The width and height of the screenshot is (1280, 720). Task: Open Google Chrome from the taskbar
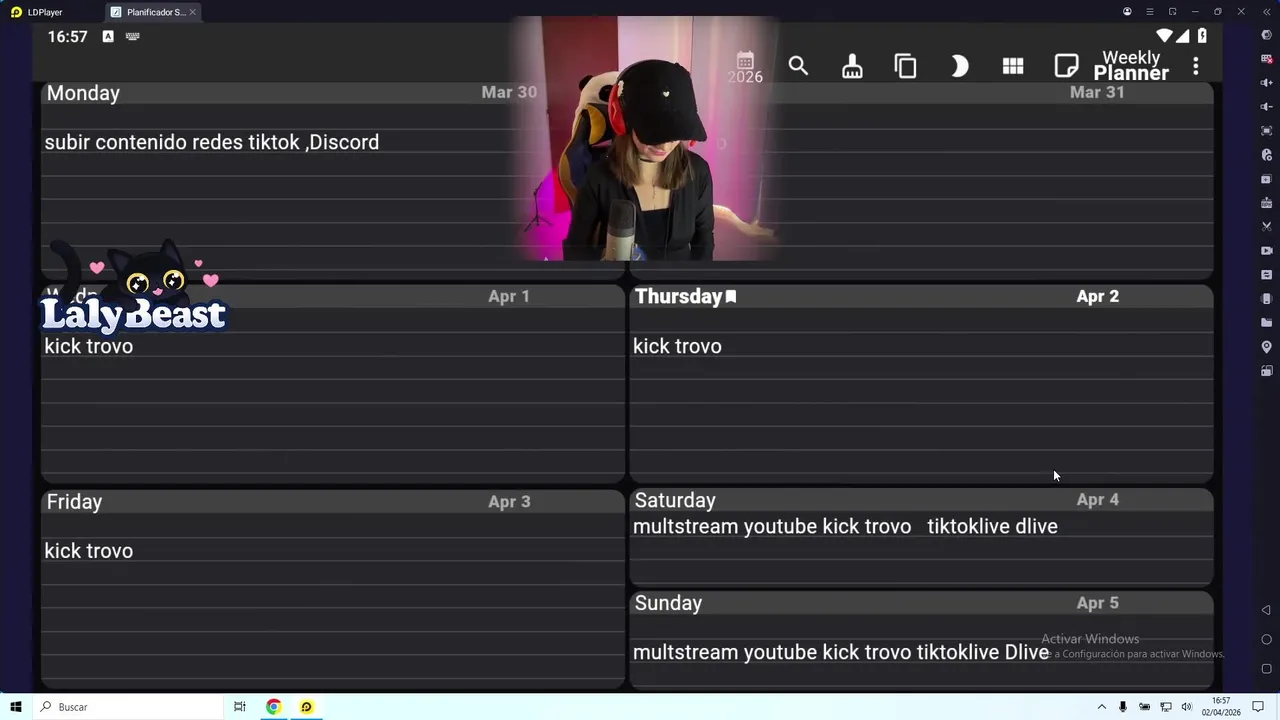pyautogui.click(x=273, y=707)
